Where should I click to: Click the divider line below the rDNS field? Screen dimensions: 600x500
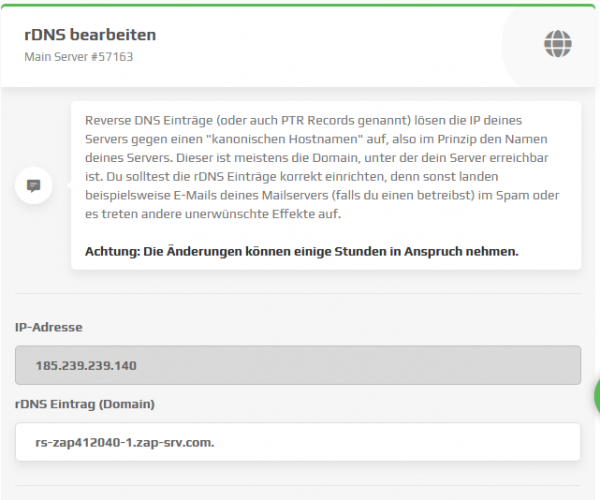click(298, 486)
